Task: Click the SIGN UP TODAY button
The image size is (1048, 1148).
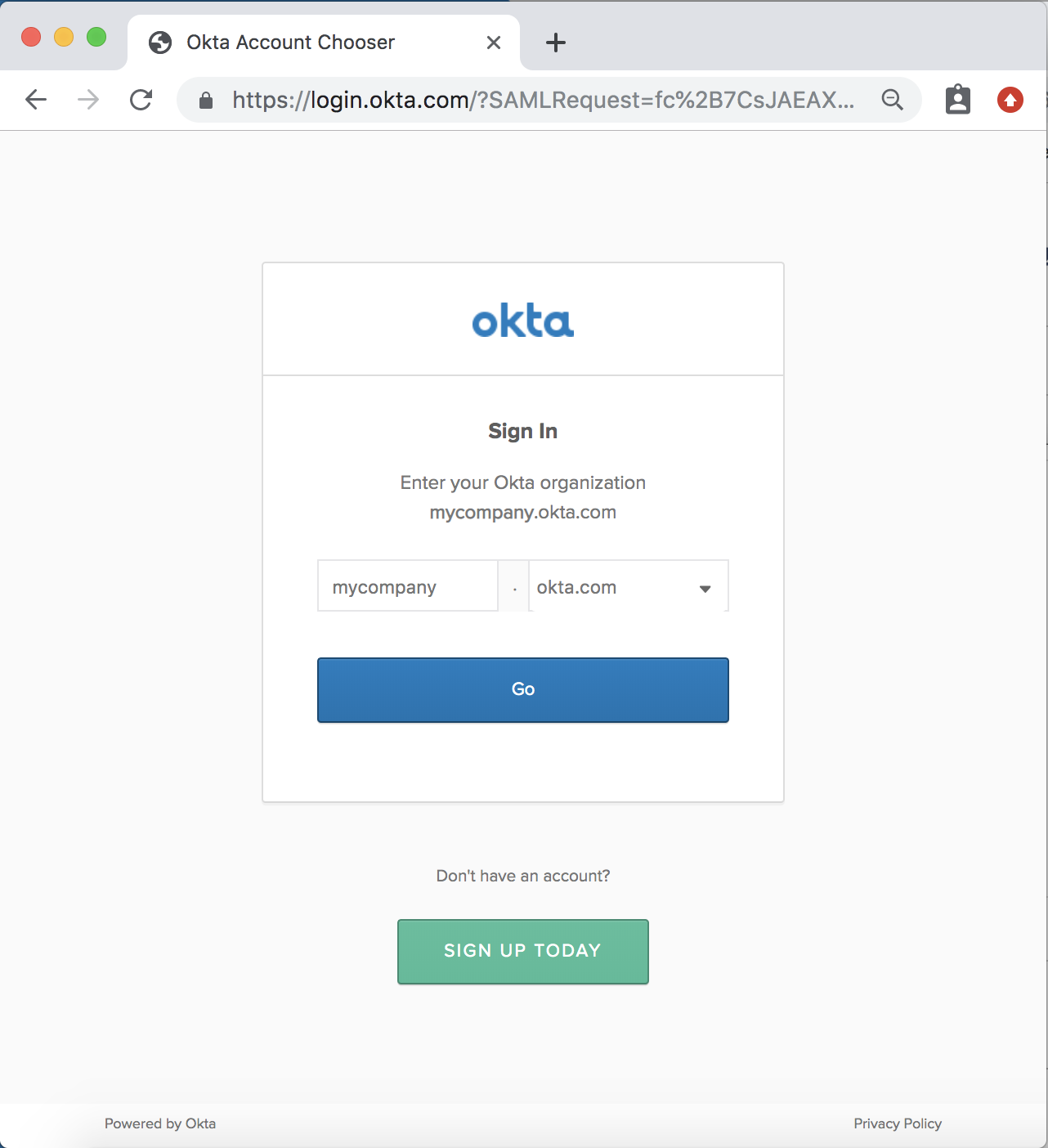Action: click(522, 951)
